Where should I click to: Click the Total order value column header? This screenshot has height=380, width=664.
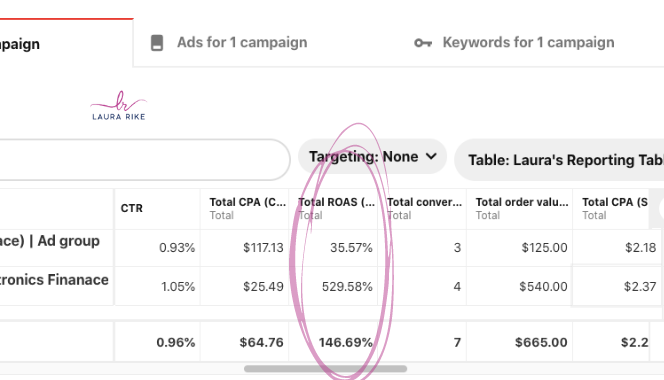click(x=522, y=202)
